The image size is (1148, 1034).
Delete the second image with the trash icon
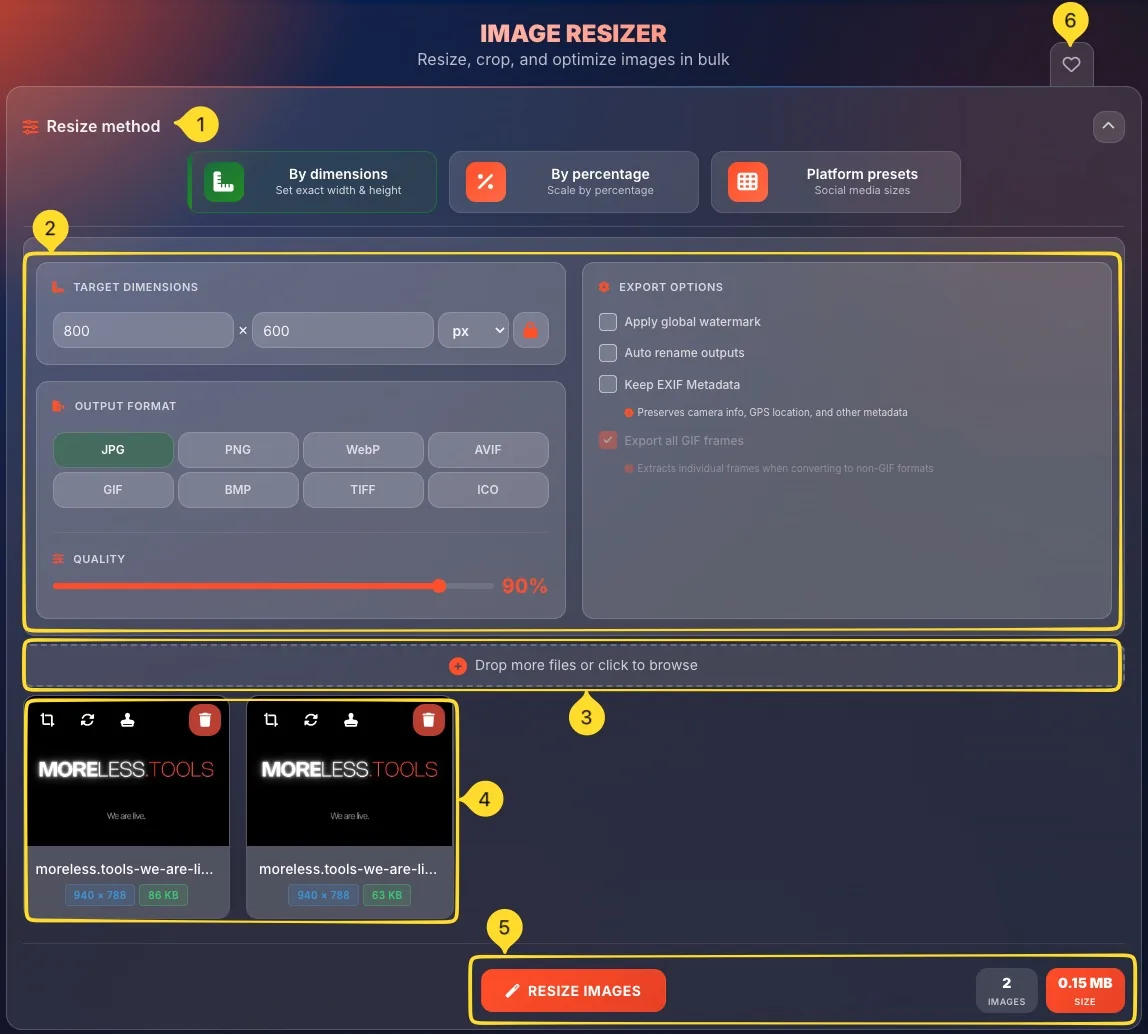coord(428,719)
